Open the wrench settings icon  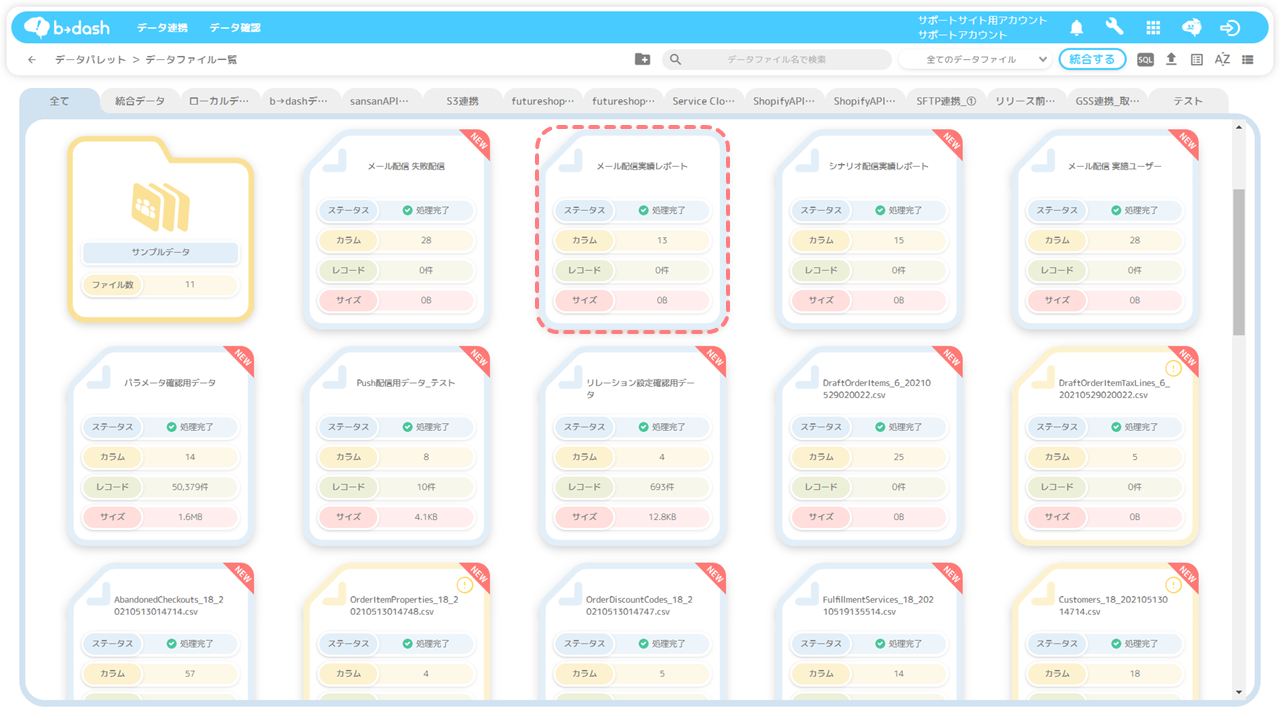1114,28
